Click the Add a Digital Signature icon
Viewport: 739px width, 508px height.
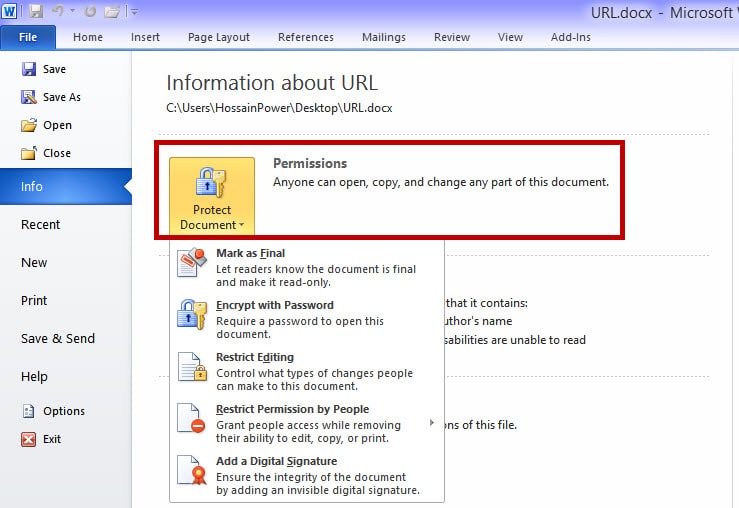point(191,470)
